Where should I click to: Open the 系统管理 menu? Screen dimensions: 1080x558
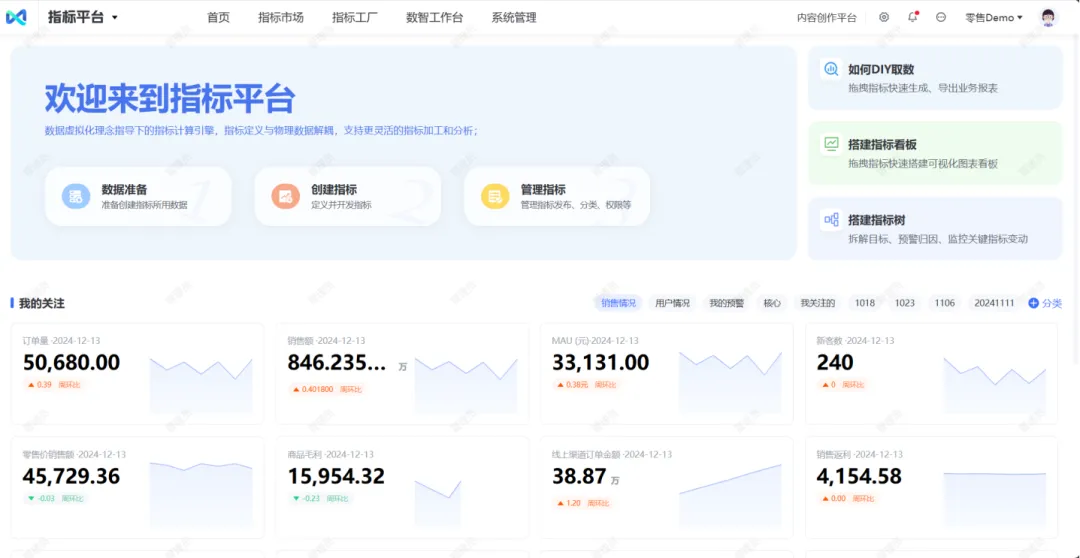pyautogui.click(x=514, y=18)
